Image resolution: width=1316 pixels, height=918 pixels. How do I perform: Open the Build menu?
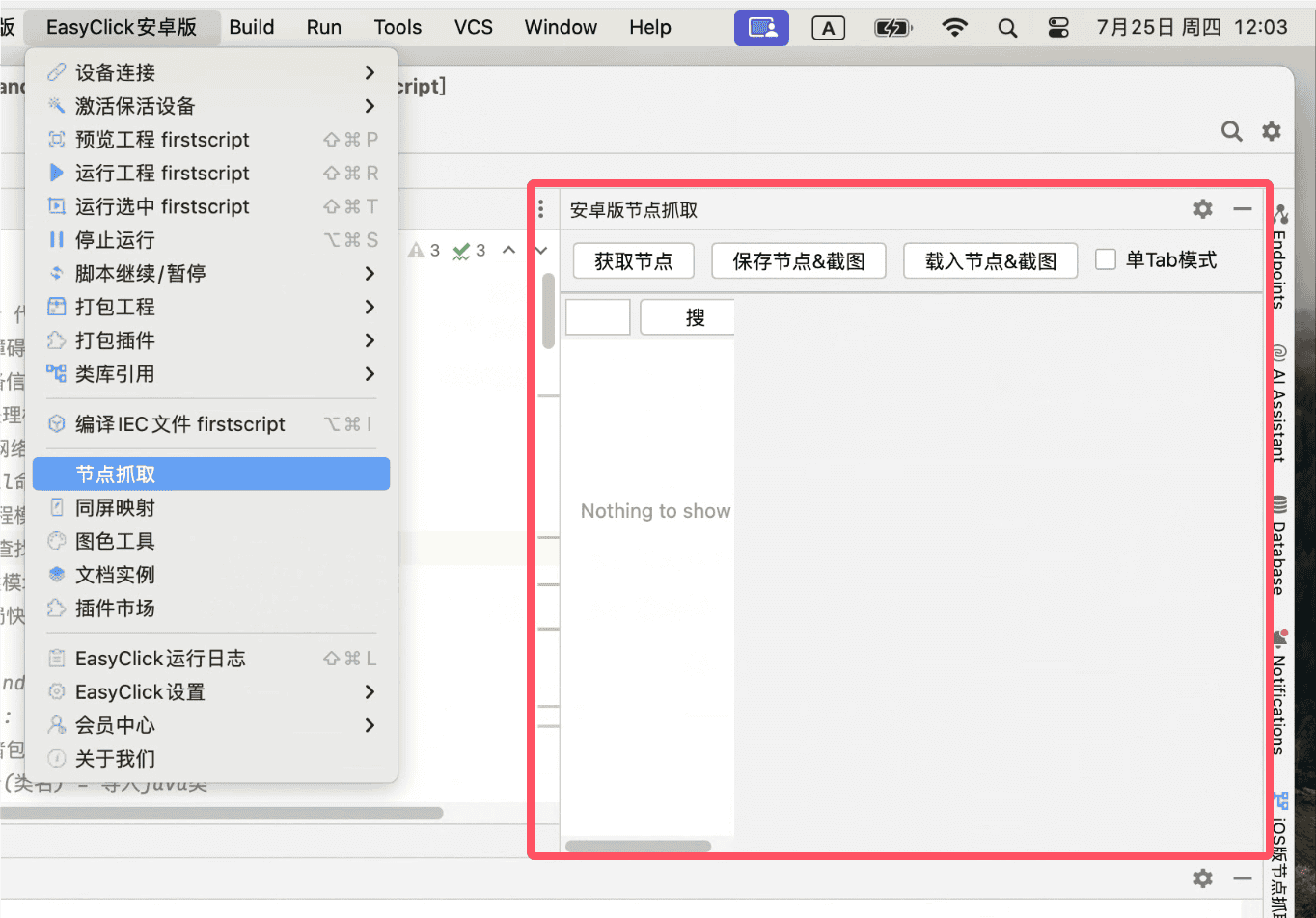[x=252, y=28]
